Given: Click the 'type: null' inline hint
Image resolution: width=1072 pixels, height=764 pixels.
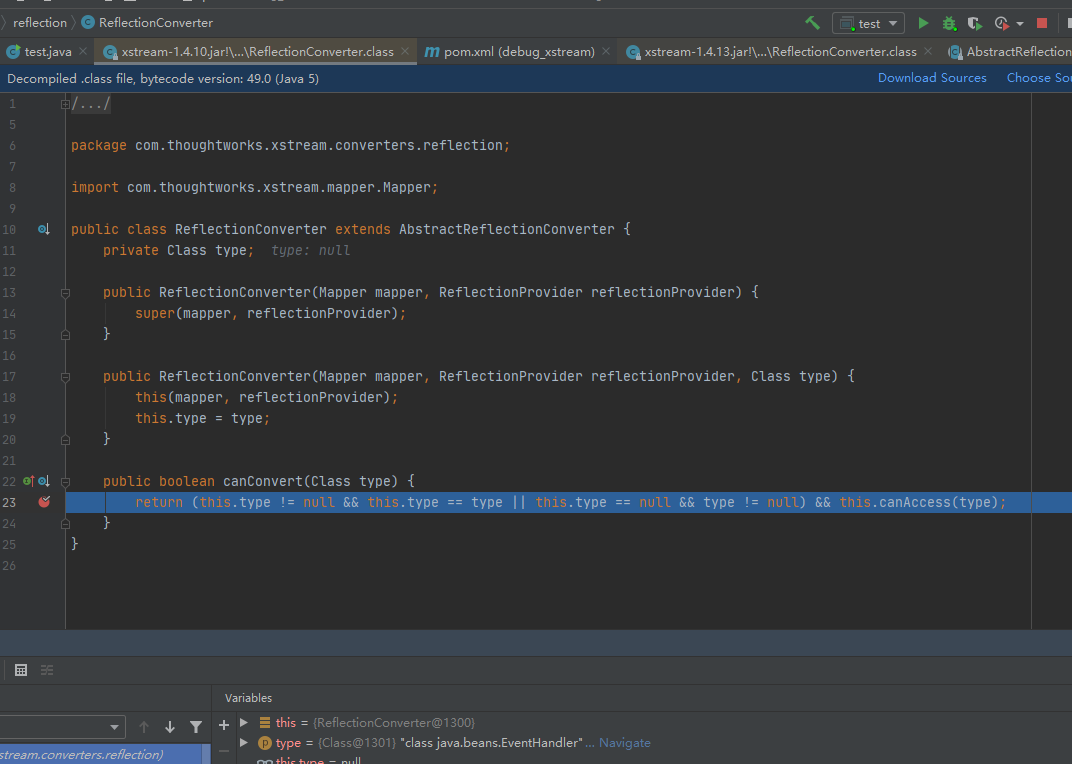Looking at the screenshot, I should click(310, 251).
